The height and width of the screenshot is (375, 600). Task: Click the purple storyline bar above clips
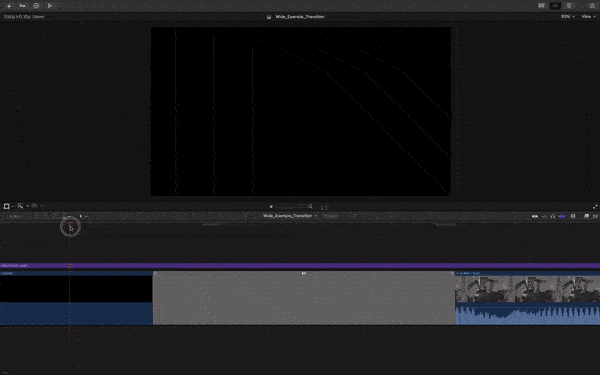(x=300, y=266)
